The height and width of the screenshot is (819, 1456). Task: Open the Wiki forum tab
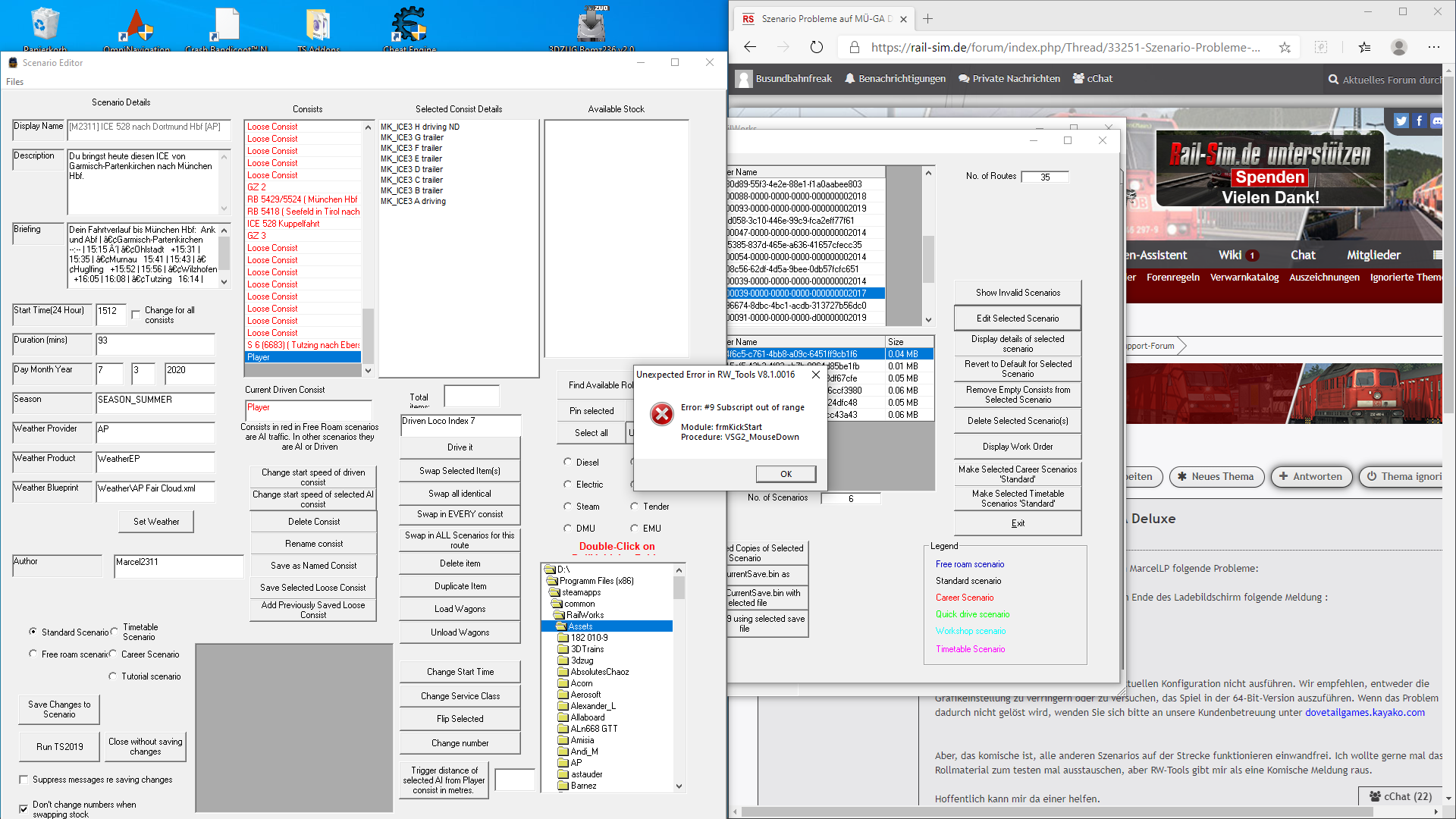[x=1230, y=255]
